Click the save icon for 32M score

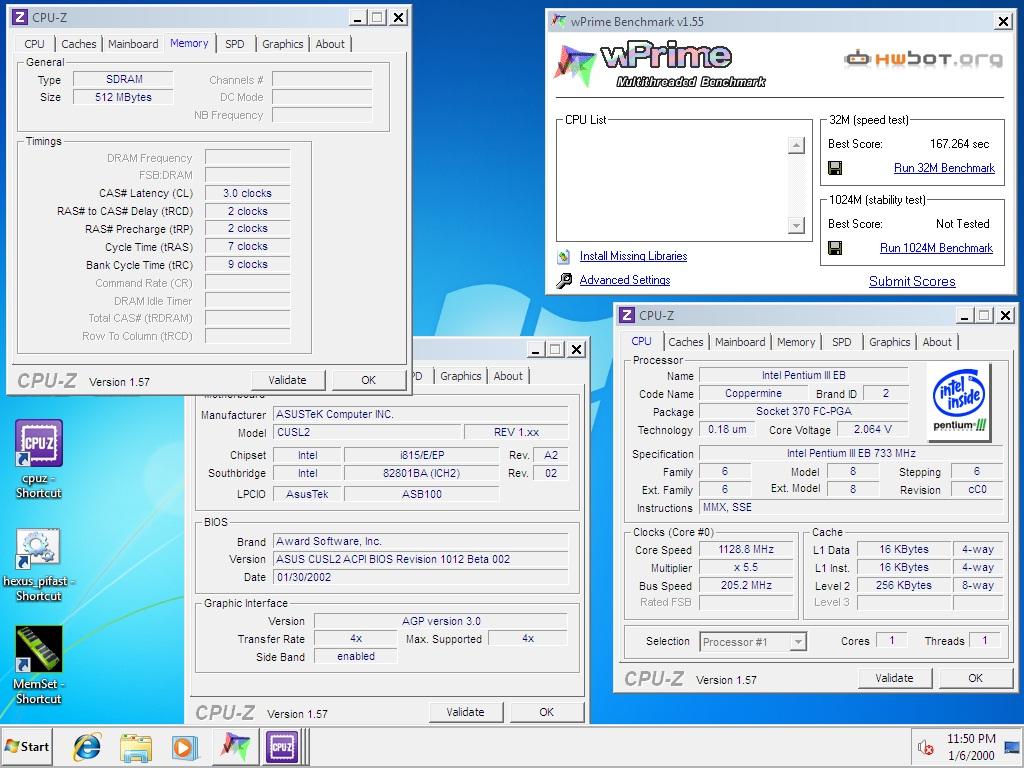coord(835,168)
